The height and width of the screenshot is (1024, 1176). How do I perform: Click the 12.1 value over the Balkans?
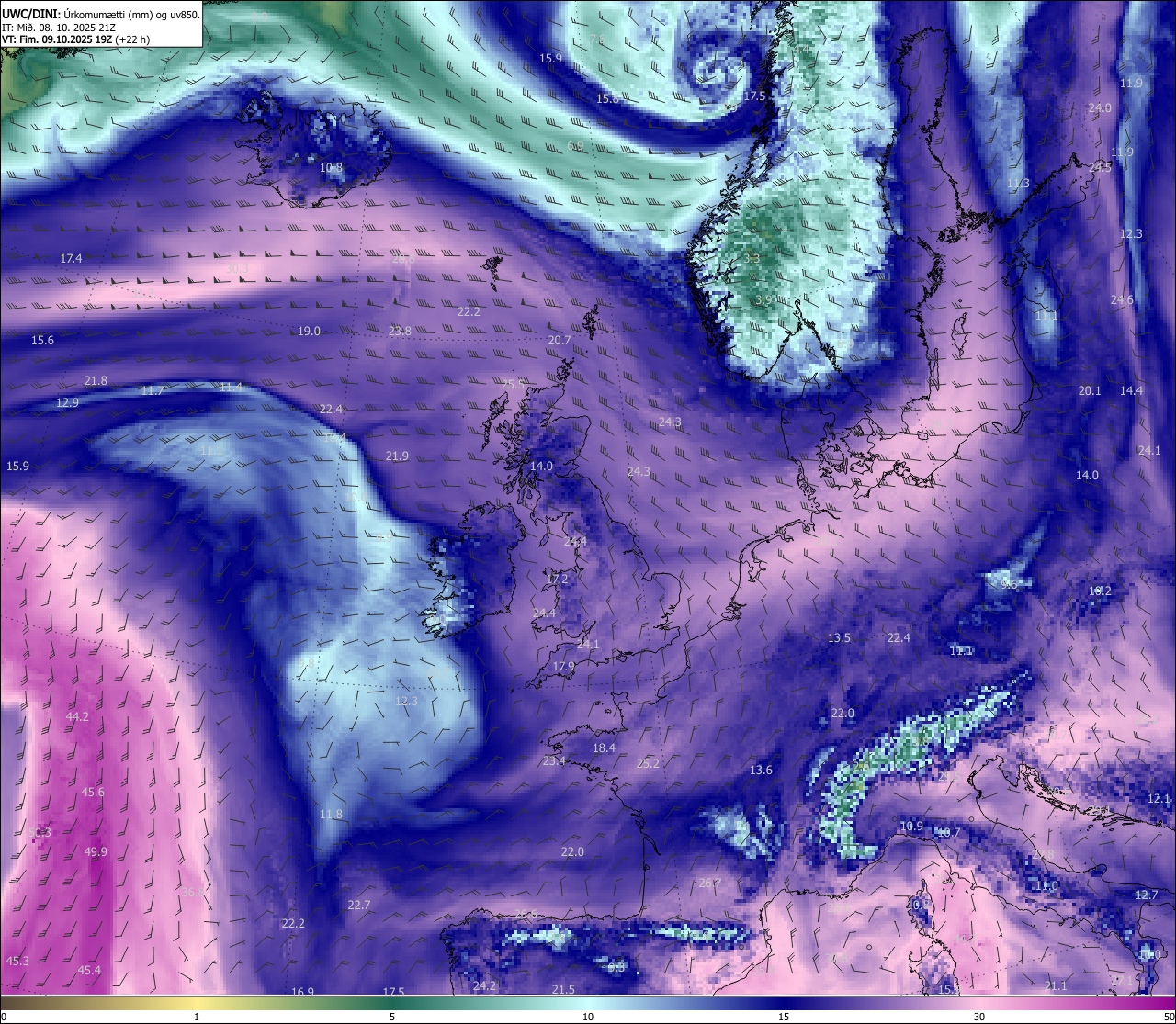point(1159,799)
